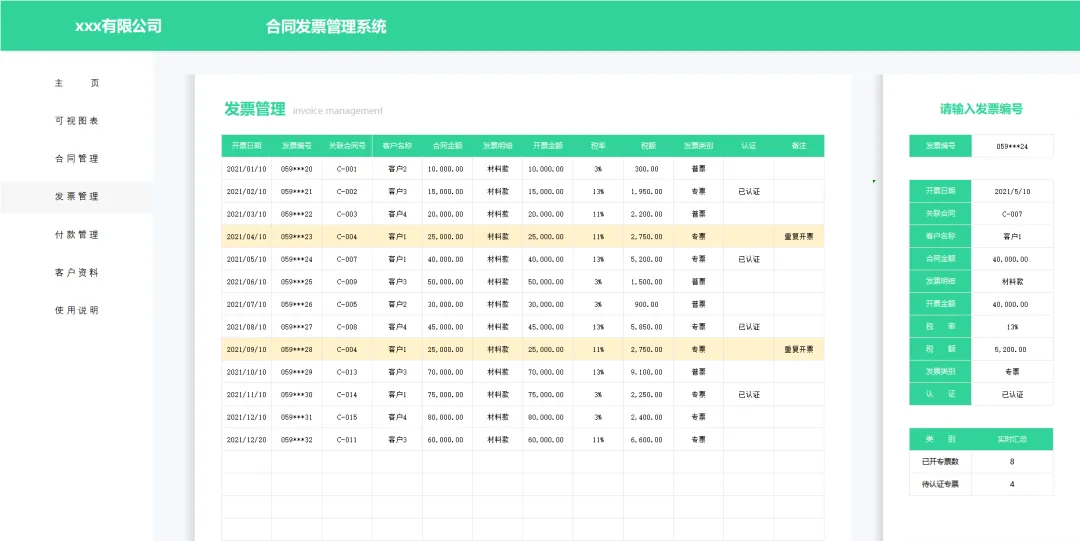Select invoice number cell 059***27
The image size is (1080, 541).
(296, 327)
